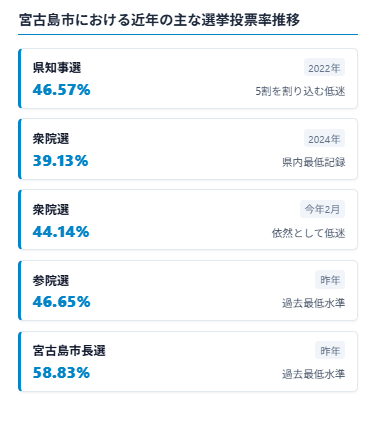365x425 pixels.
Task: Click the 今年2月 date badge
Action: tap(322, 209)
